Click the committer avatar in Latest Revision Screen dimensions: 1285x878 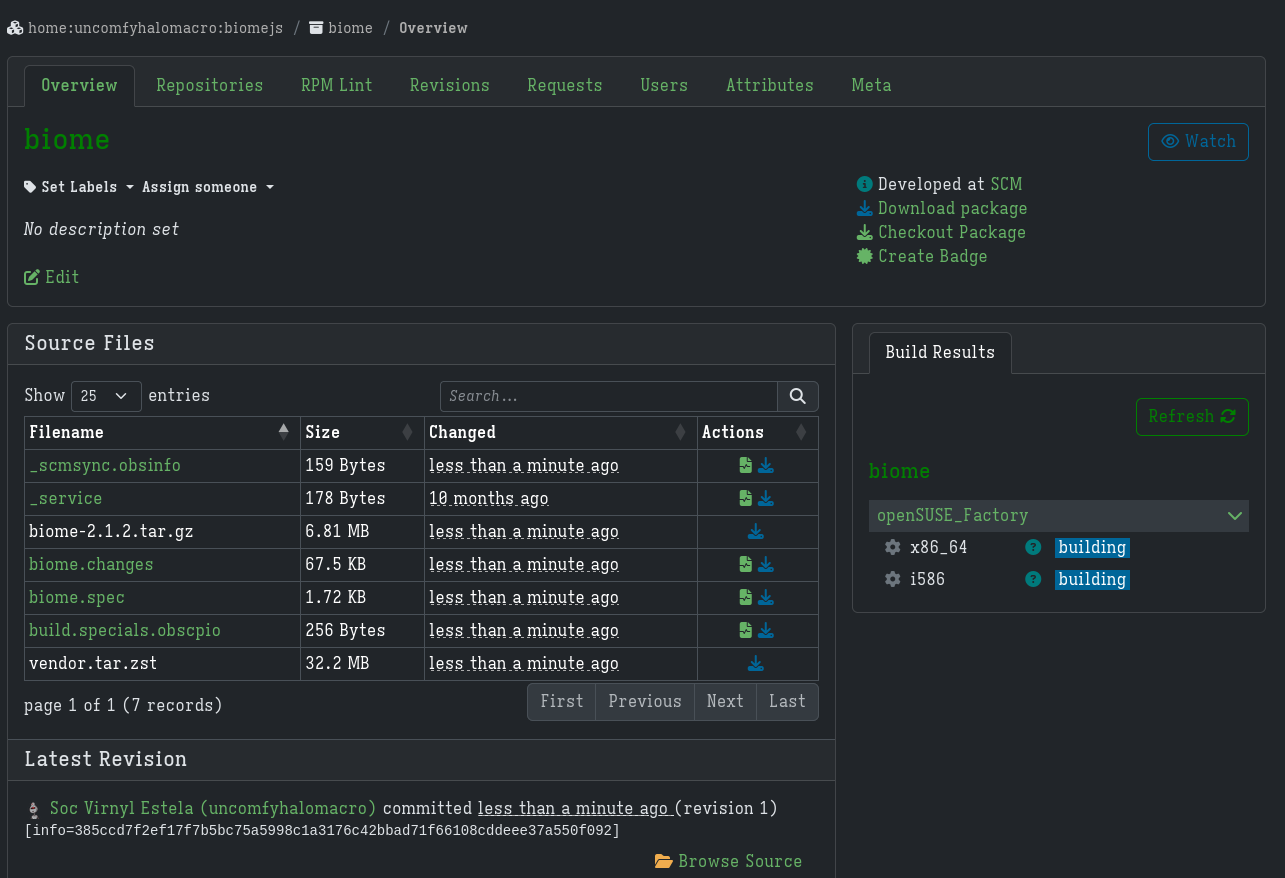click(x=33, y=808)
